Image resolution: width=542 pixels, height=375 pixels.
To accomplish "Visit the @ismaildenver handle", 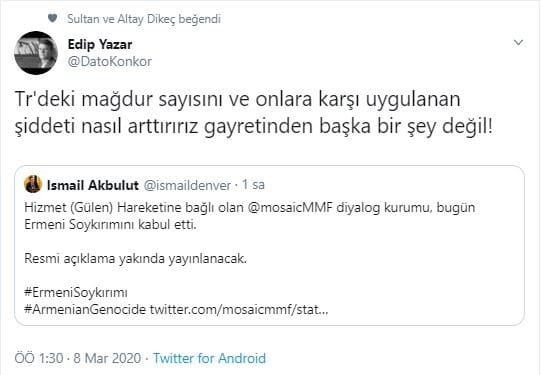I will [187, 185].
